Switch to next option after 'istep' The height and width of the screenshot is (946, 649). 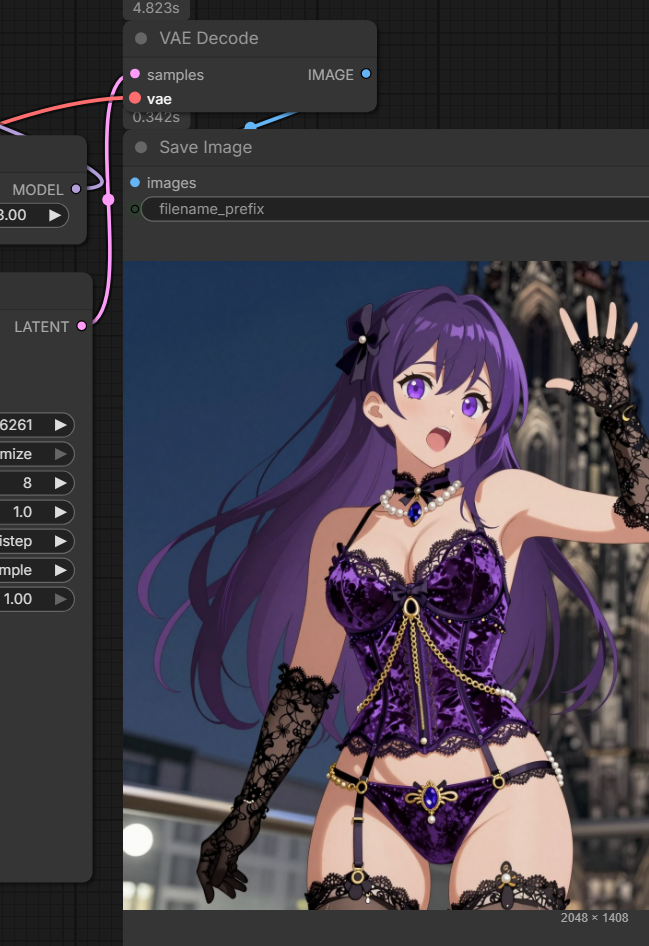(x=62, y=541)
